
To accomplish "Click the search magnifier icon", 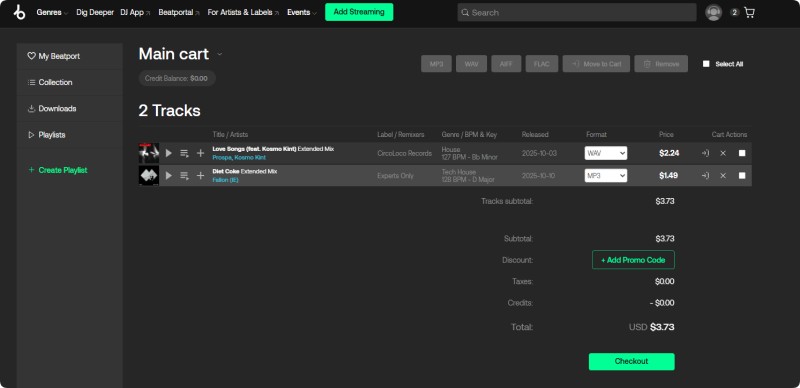I will (x=465, y=13).
